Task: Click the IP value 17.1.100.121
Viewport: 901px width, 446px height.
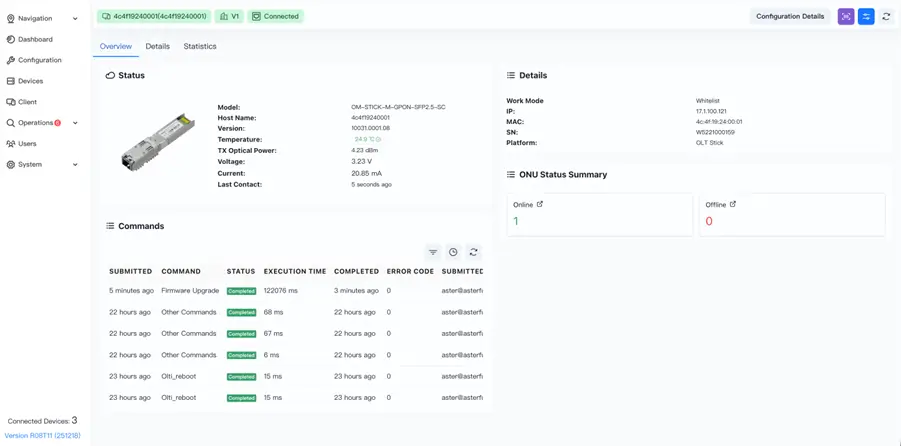Action: (711, 112)
